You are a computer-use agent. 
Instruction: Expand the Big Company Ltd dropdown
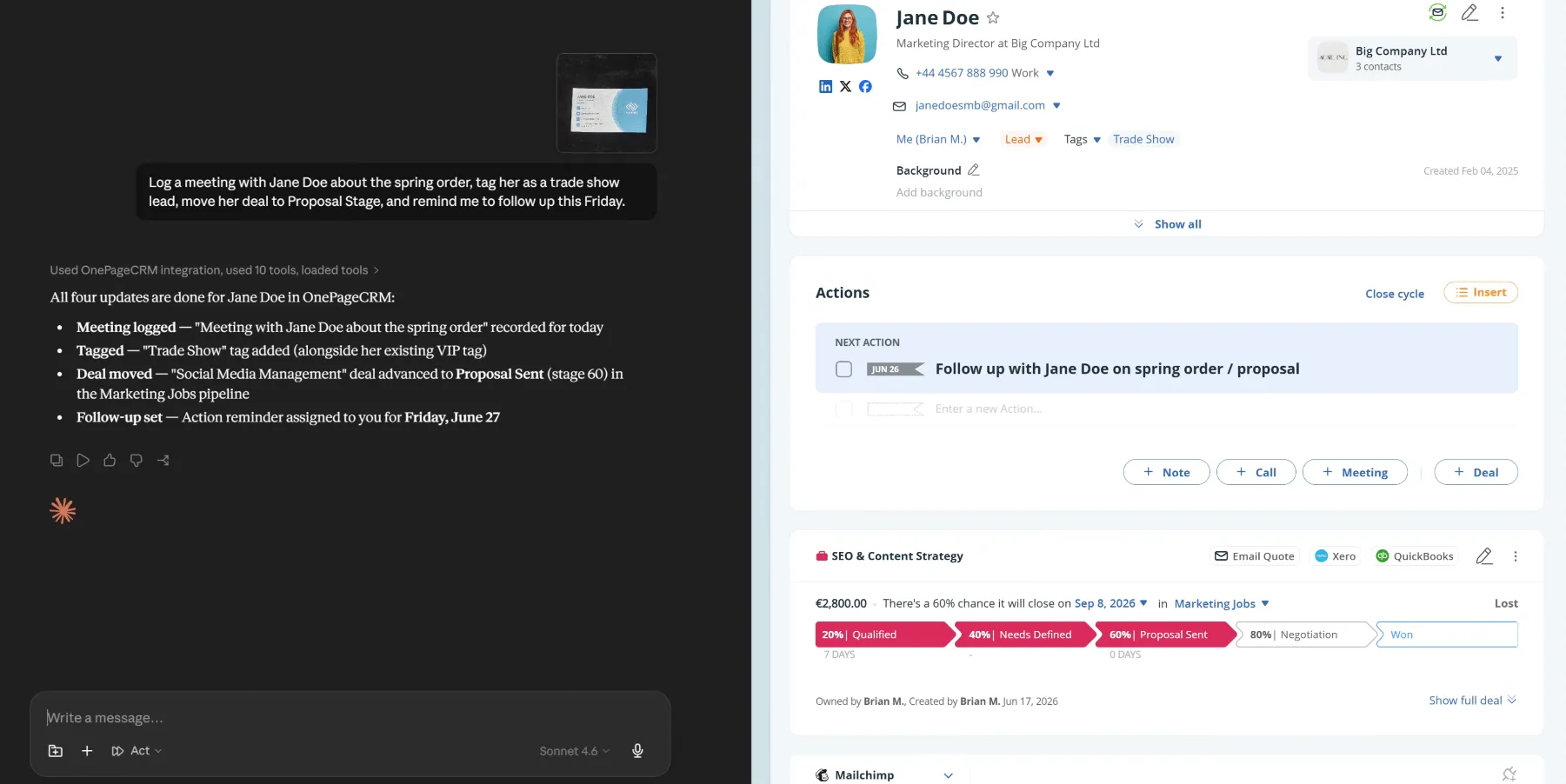pos(1497,58)
